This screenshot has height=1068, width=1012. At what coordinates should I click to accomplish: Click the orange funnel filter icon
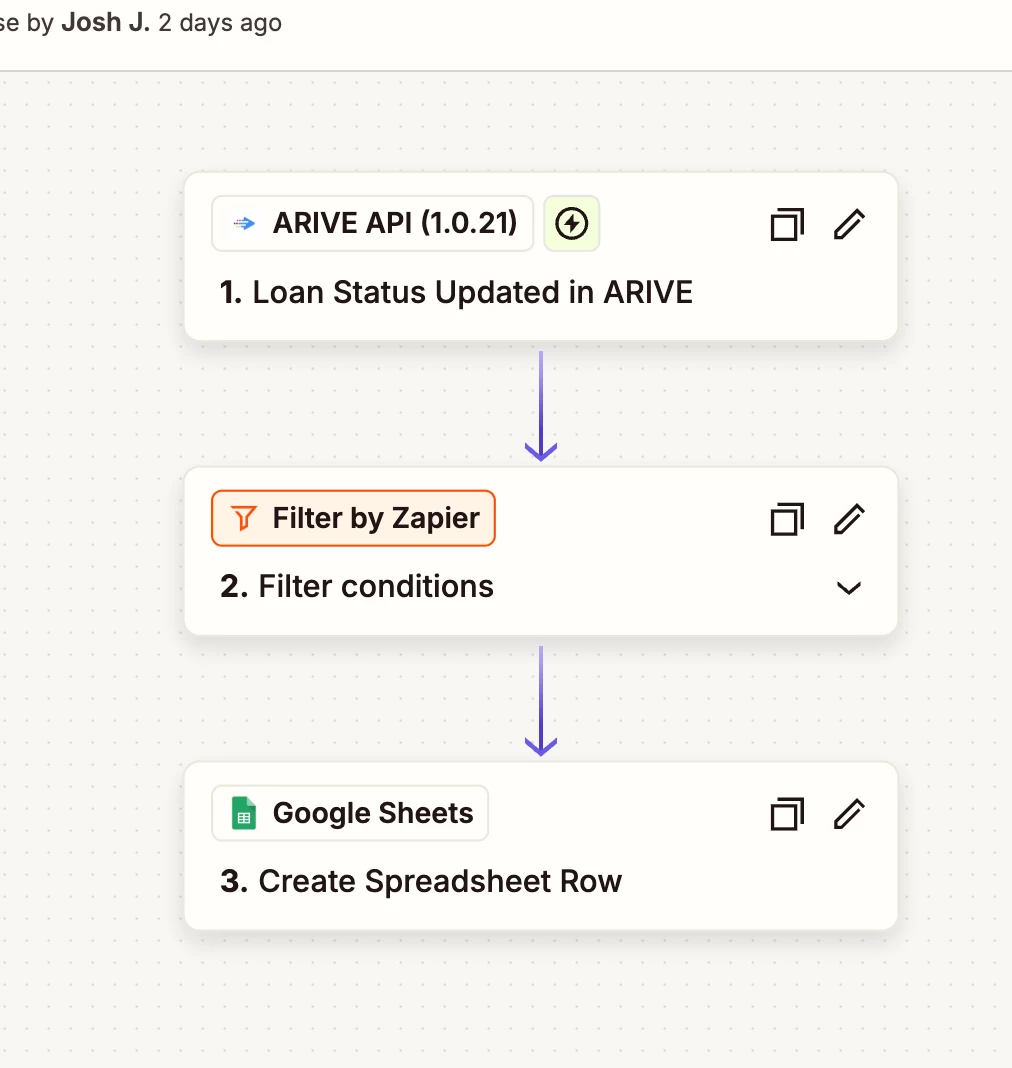coord(243,519)
